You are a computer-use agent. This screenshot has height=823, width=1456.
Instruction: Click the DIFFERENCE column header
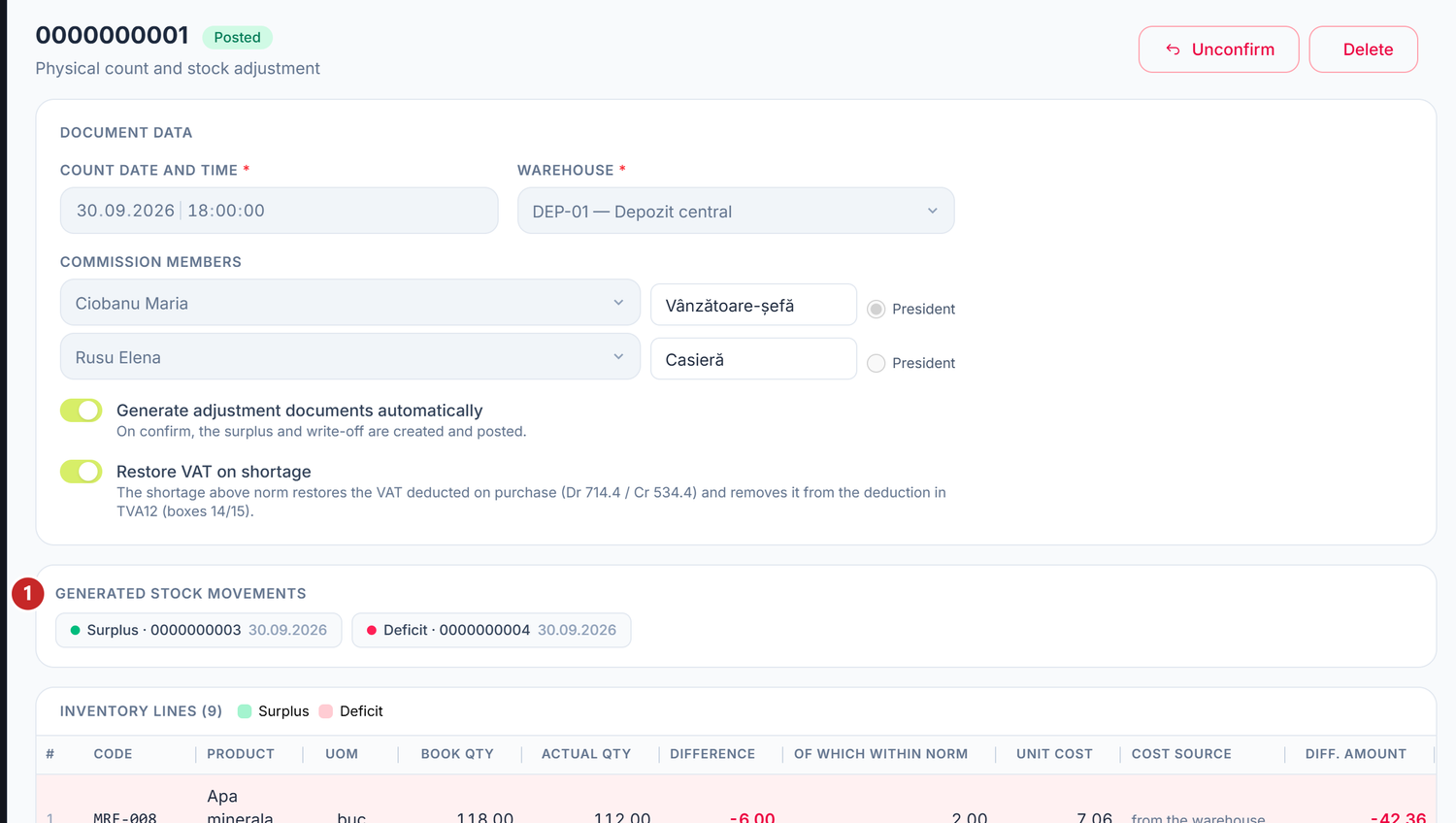[x=712, y=754]
